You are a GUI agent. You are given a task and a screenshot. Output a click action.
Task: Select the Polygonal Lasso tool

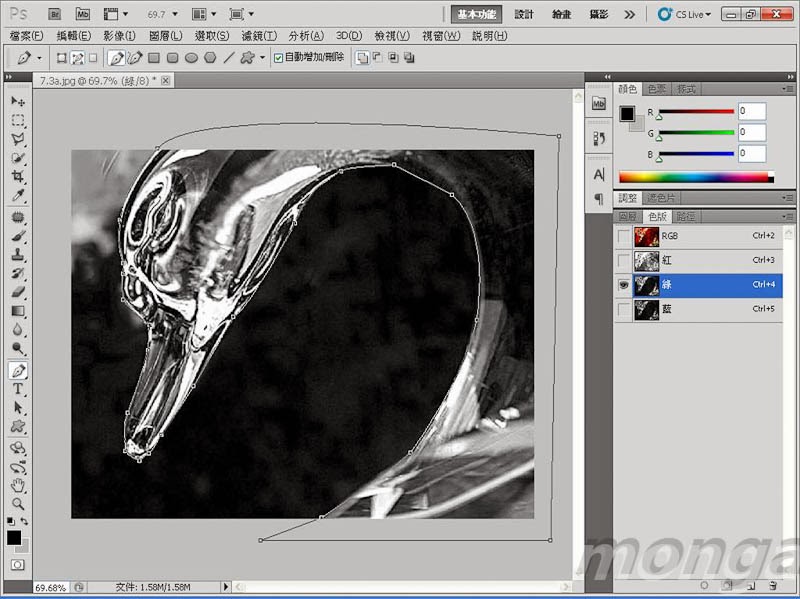pyautogui.click(x=18, y=139)
